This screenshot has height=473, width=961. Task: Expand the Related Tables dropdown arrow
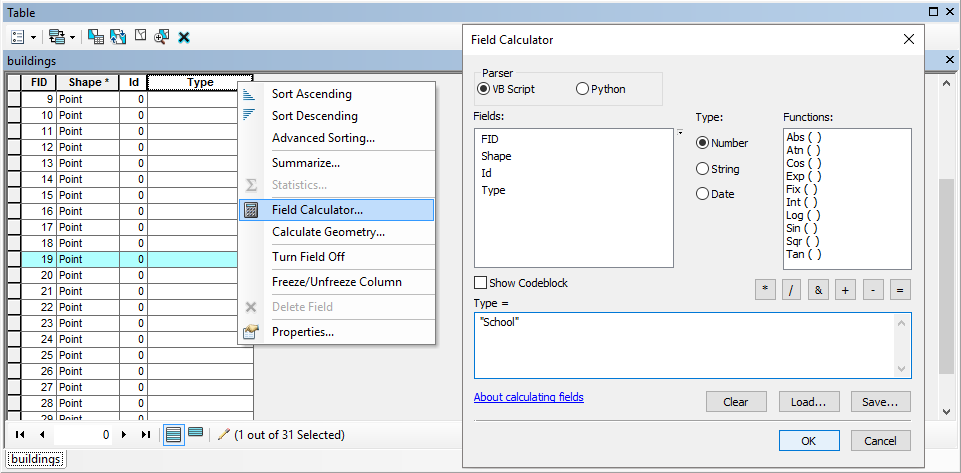(x=73, y=37)
